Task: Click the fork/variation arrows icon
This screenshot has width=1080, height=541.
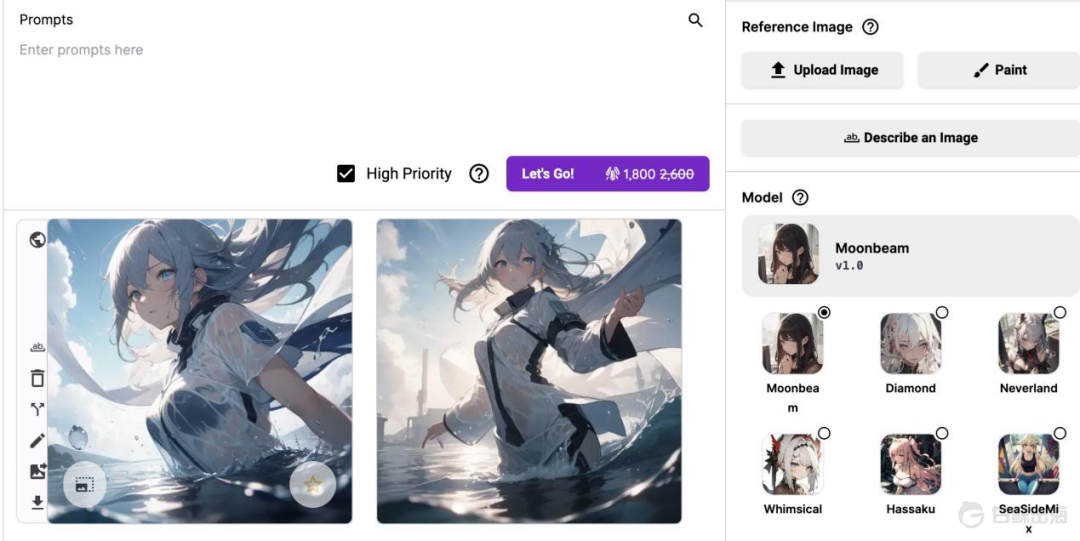Action: (x=37, y=409)
